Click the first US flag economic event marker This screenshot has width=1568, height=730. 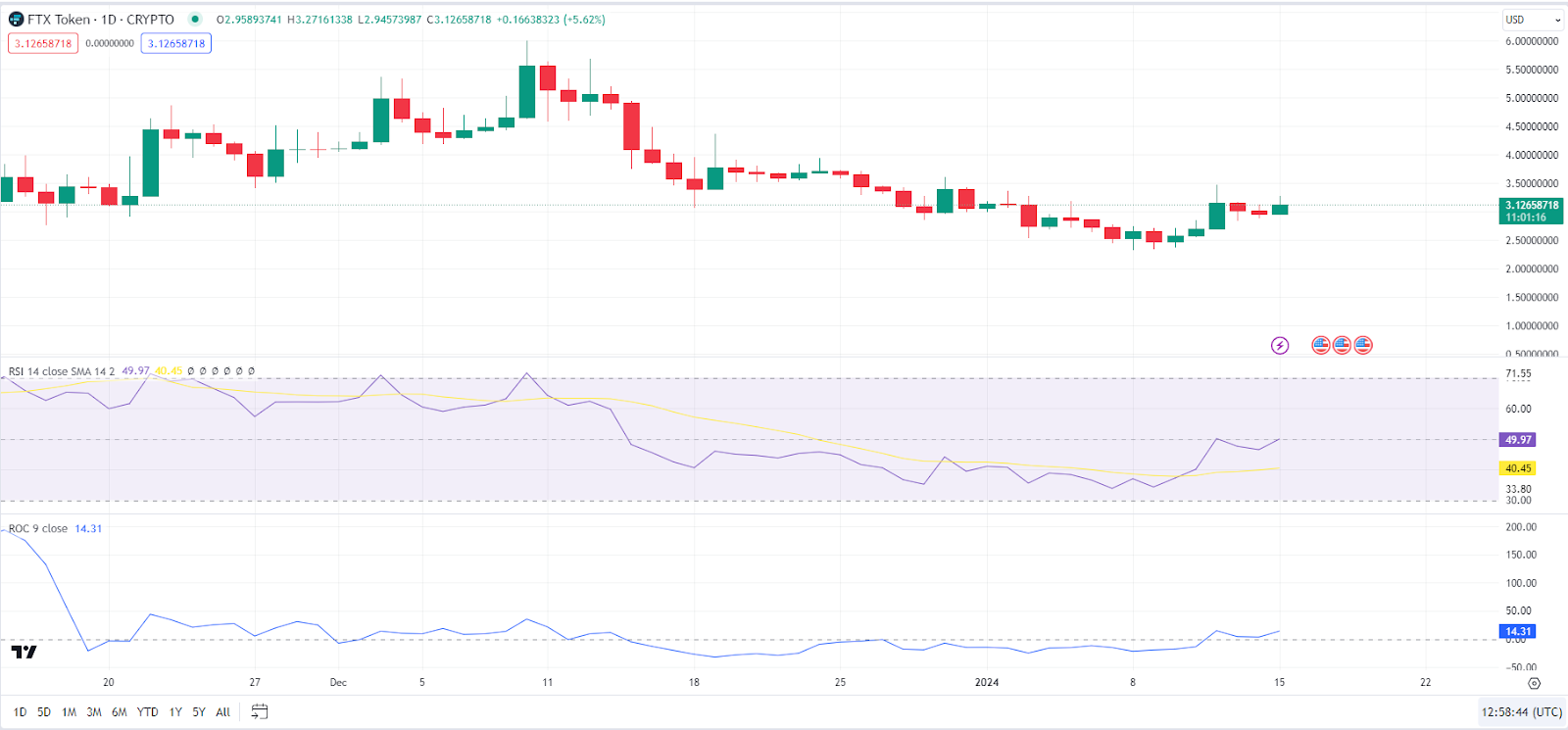coord(1321,345)
